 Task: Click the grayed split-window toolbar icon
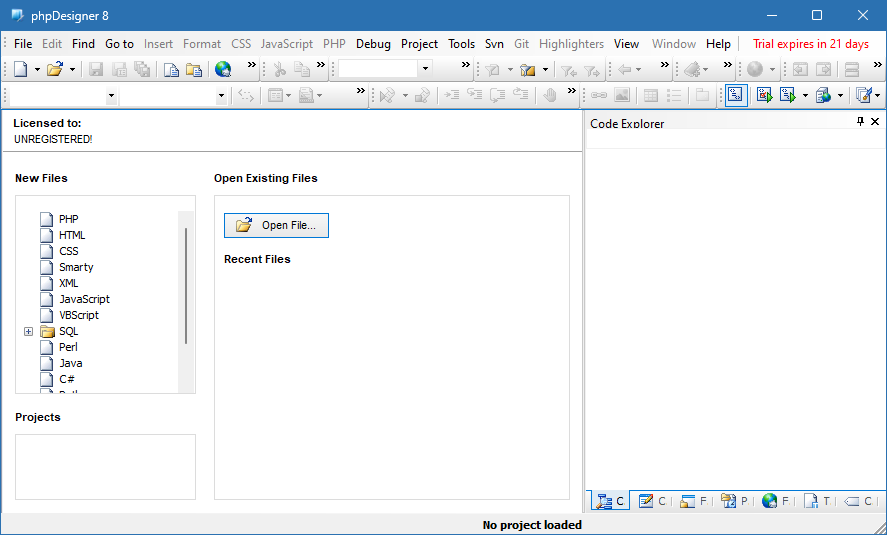(851, 69)
